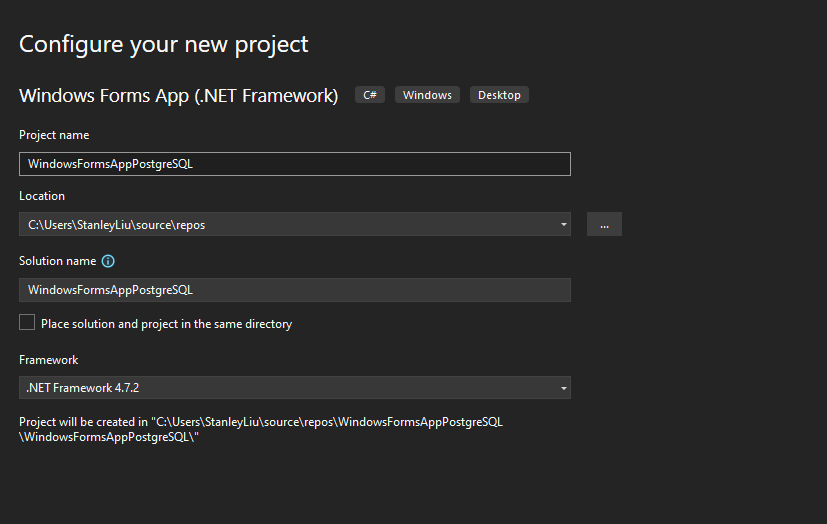Click the Project name label
827x524 pixels.
pos(54,135)
